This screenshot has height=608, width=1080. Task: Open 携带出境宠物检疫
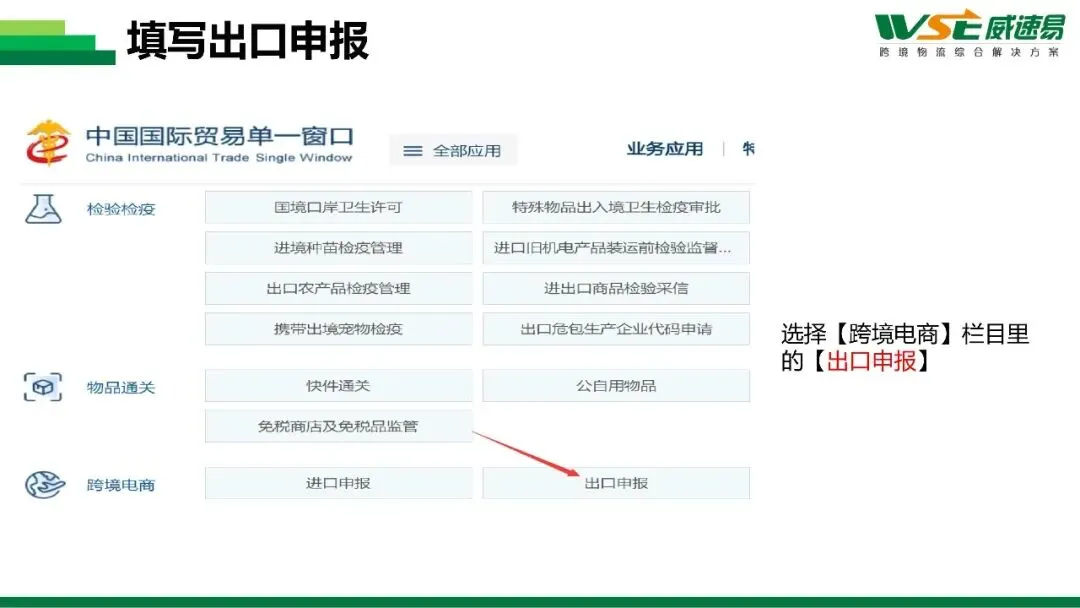click(338, 329)
